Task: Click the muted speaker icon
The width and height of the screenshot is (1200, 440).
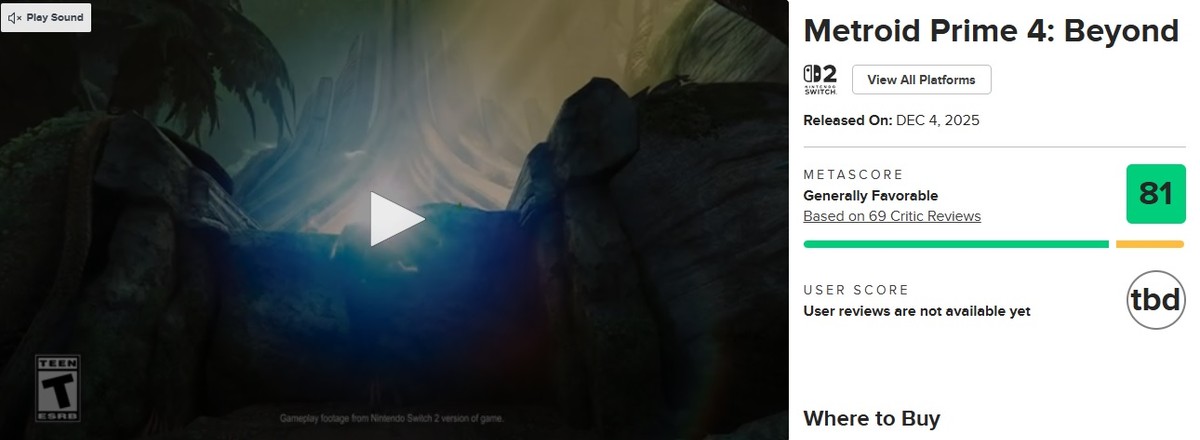Action: (x=15, y=18)
